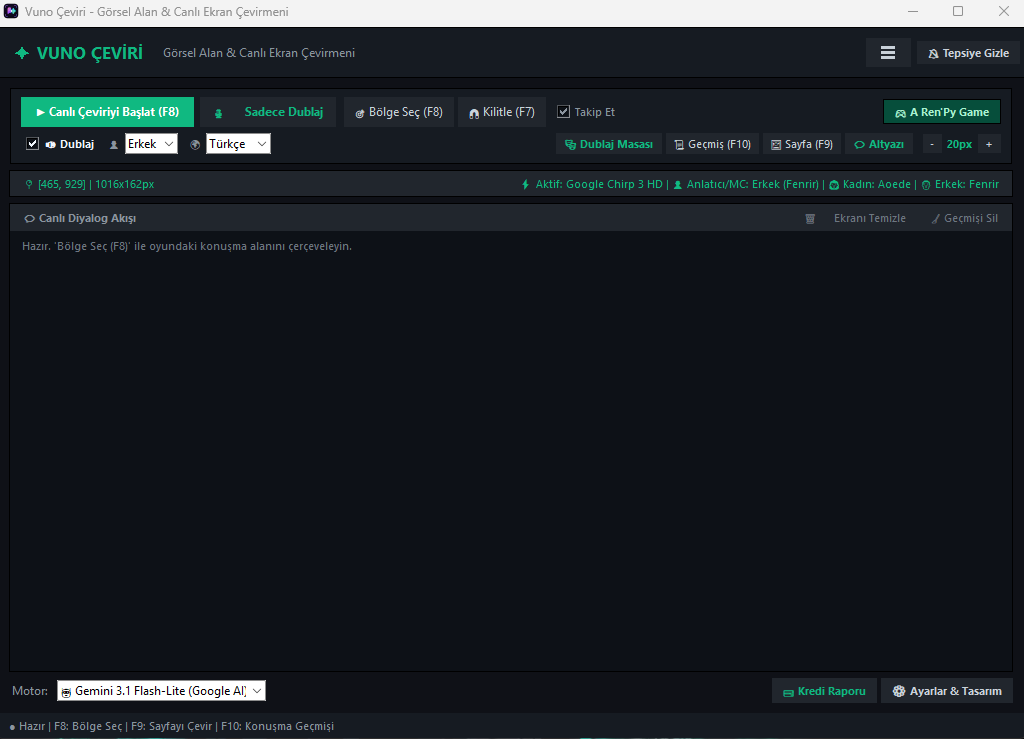Viewport: 1024px width, 739px height.
Task: Toggle the Dublaj checkbox
Action: click(x=32, y=144)
